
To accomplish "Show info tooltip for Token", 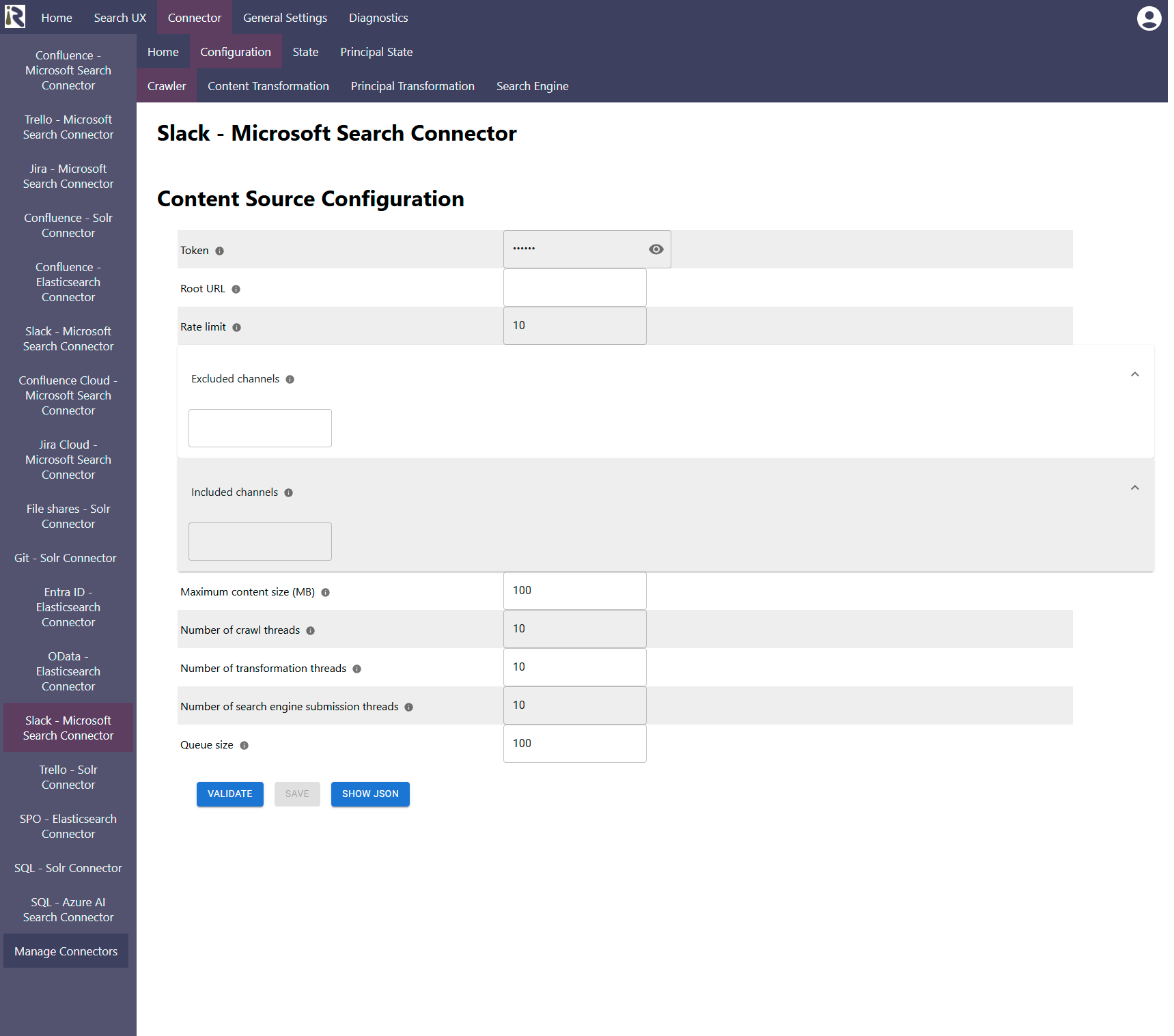I will tap(220, 251).
